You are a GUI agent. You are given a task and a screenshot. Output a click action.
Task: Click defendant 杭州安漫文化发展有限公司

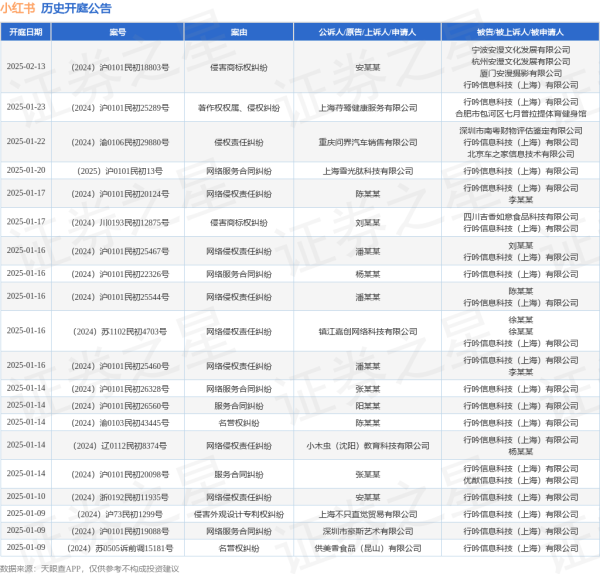[x=521, y=62]
